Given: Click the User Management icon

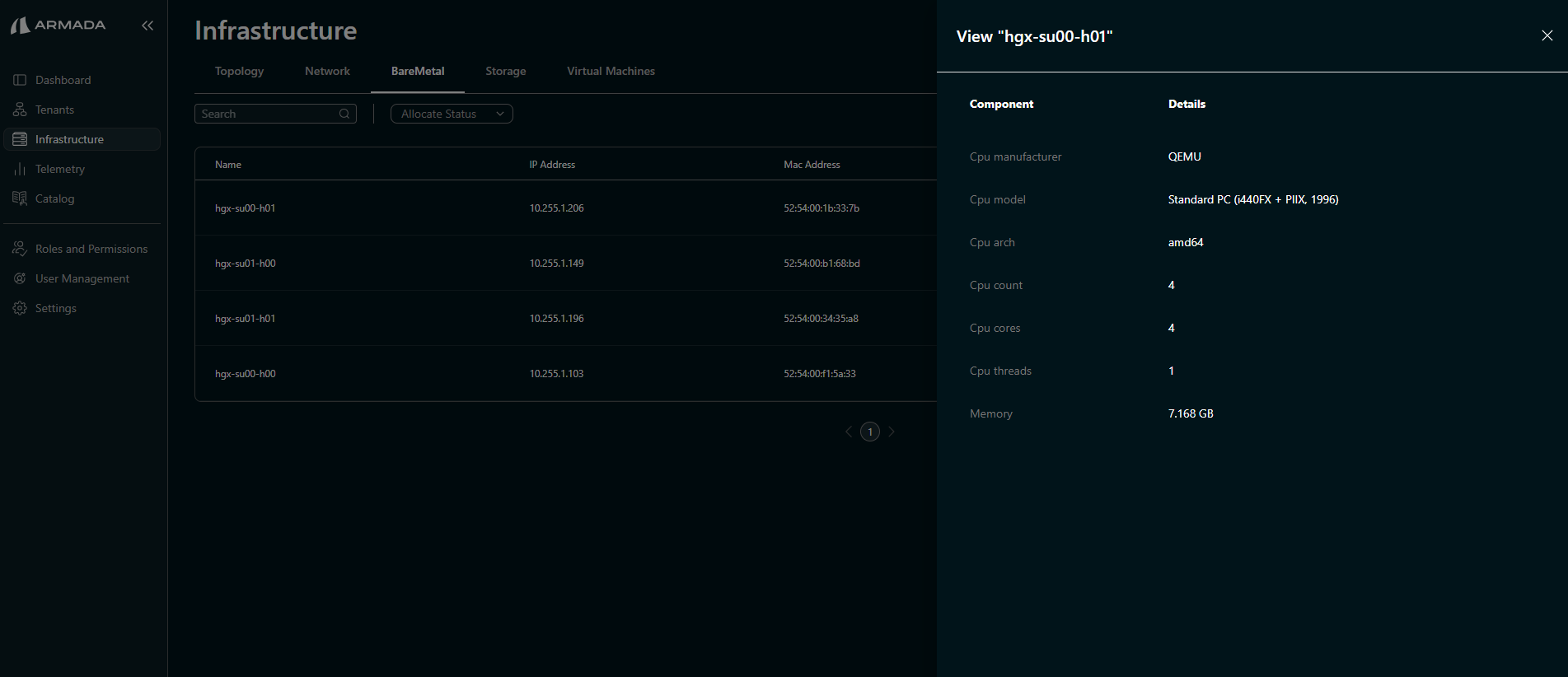Looking at the screenshot, I should [x=20, y=278].
